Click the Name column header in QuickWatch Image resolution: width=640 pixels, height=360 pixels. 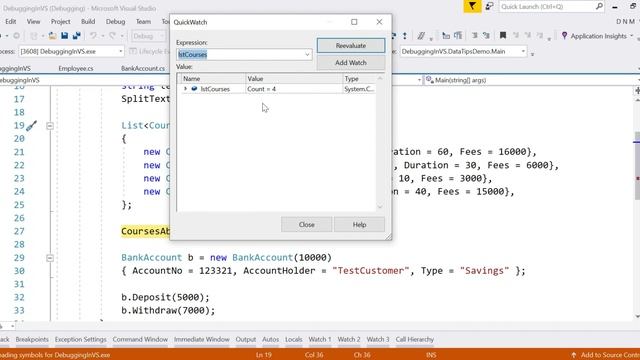click(213, 79)
